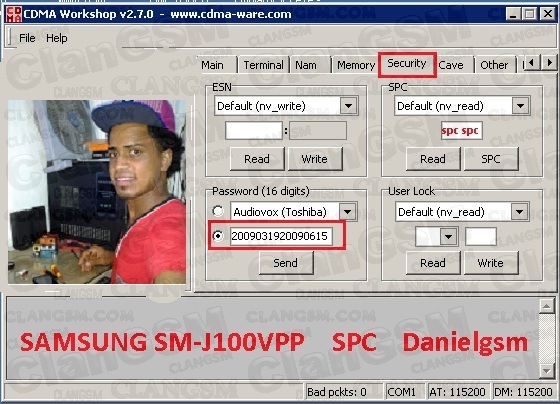
Task: Click the second ESN input field
Action: (318, 131)
